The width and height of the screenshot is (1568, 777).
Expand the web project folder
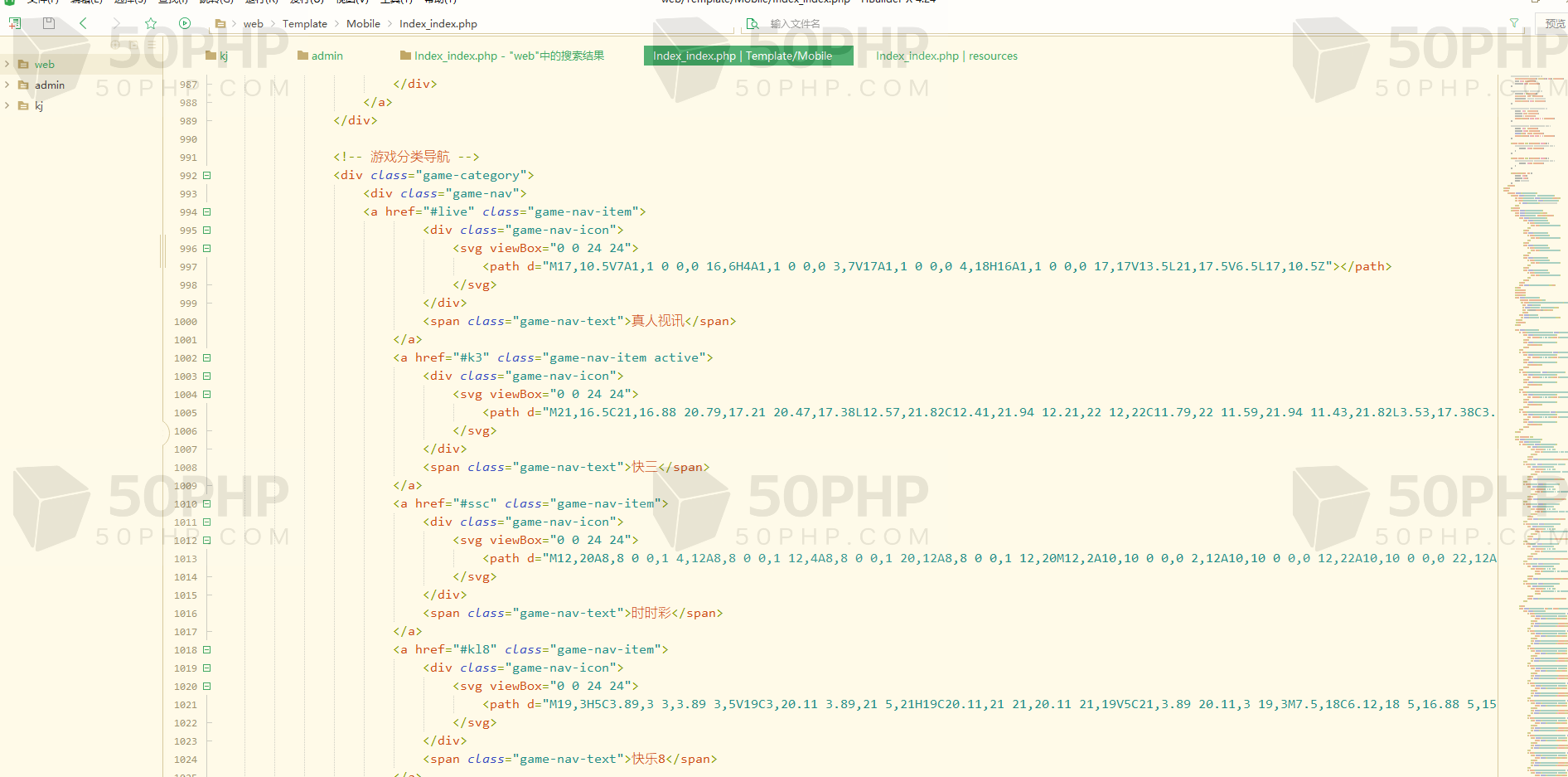click(x=7, y=64)
